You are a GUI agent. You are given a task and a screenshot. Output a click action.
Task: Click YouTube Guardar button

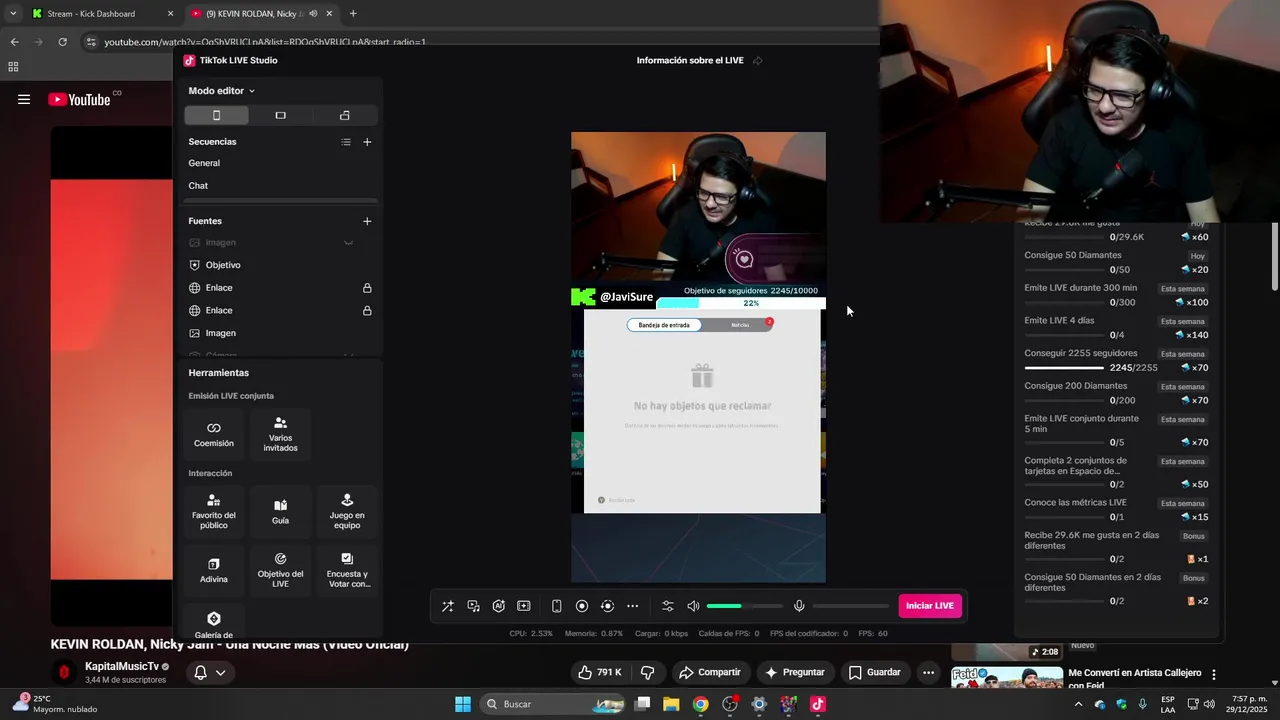[x=875, y=673]
